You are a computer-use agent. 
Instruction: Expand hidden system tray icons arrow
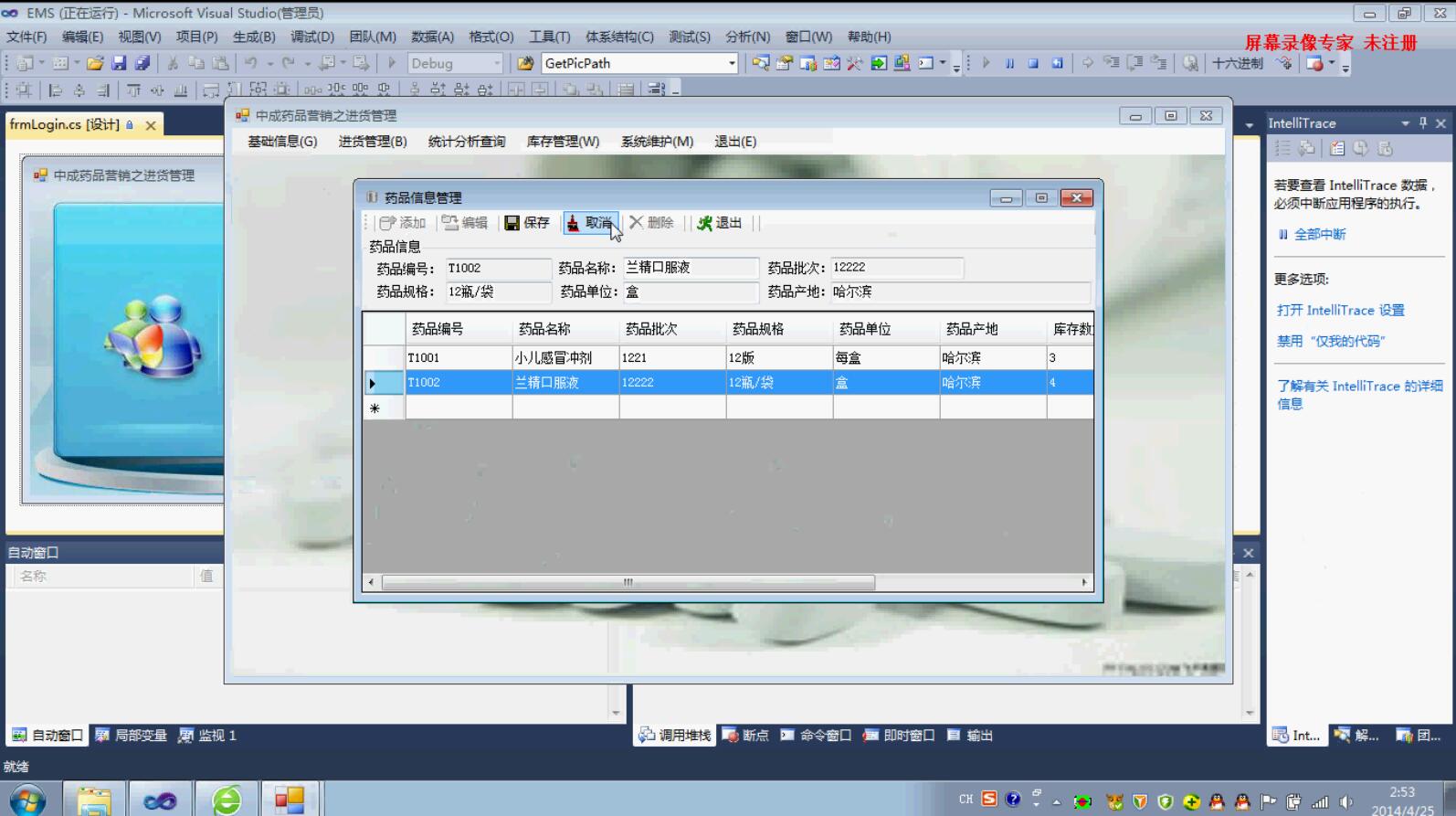[1056, 802]
